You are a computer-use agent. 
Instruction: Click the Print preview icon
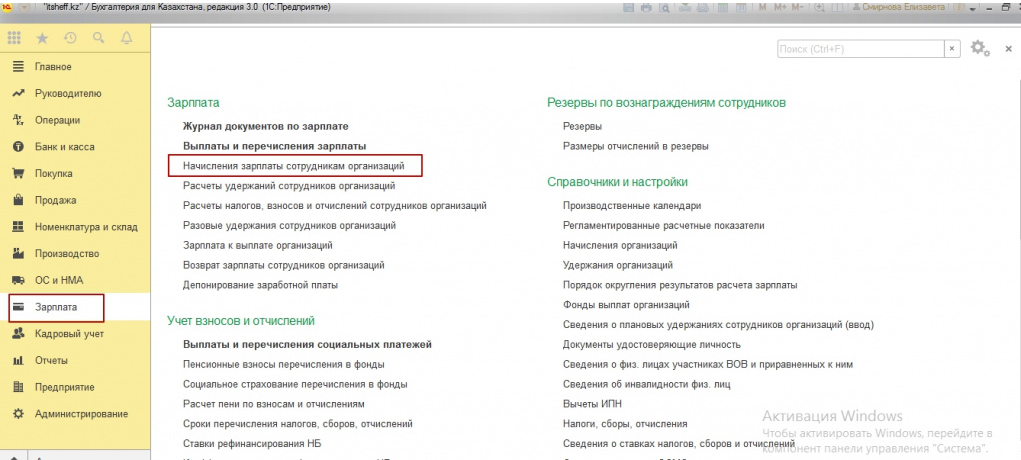coord(665,8)
